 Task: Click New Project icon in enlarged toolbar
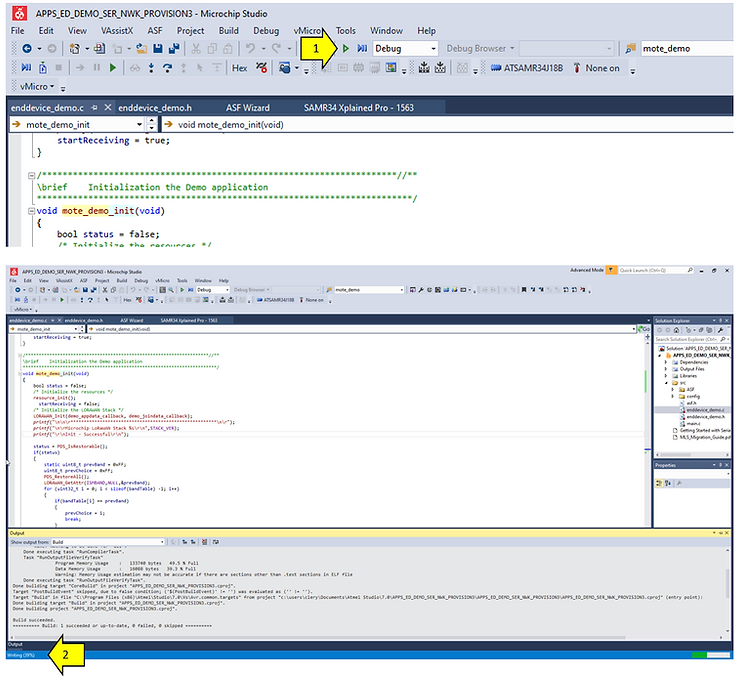[74, 48]
